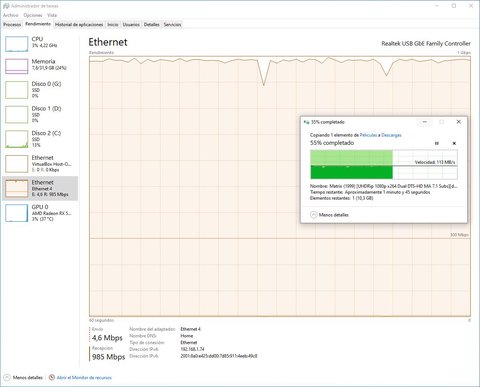Open Abrir el Monitor de recursos link
480x387 pixels.
[x=84, y=378]
